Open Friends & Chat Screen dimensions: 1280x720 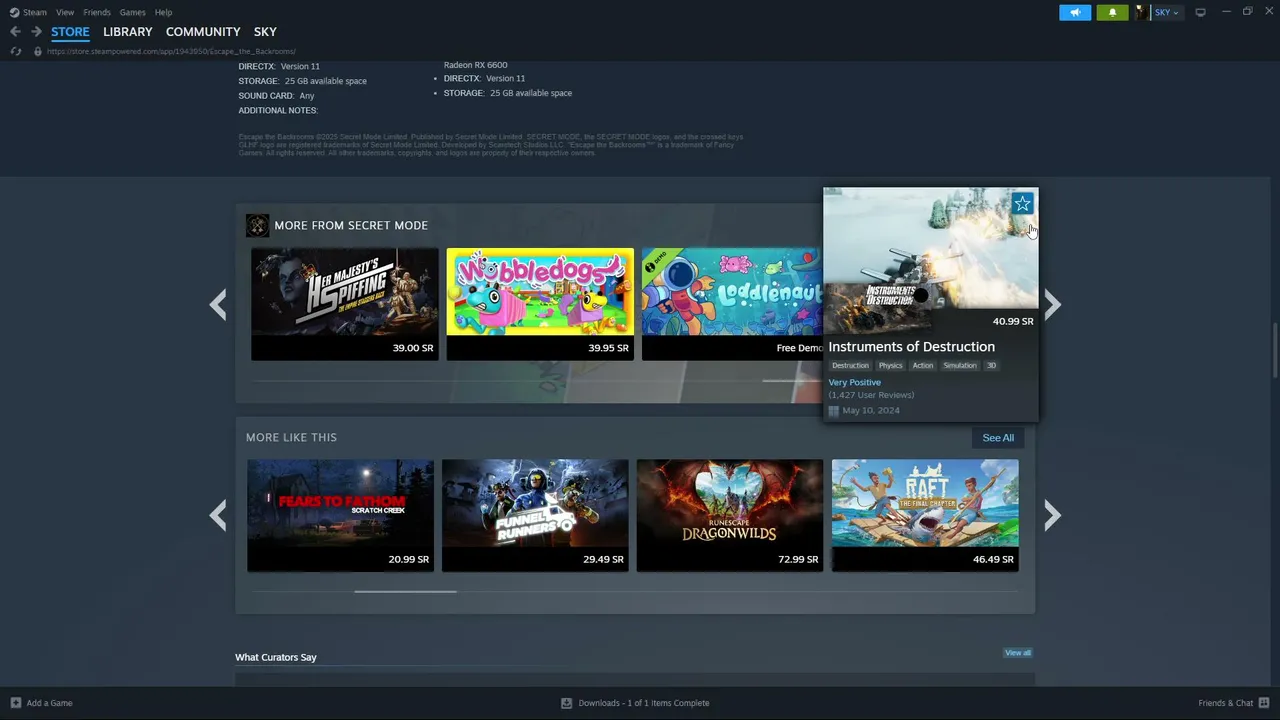click(x=1225, y=703)
